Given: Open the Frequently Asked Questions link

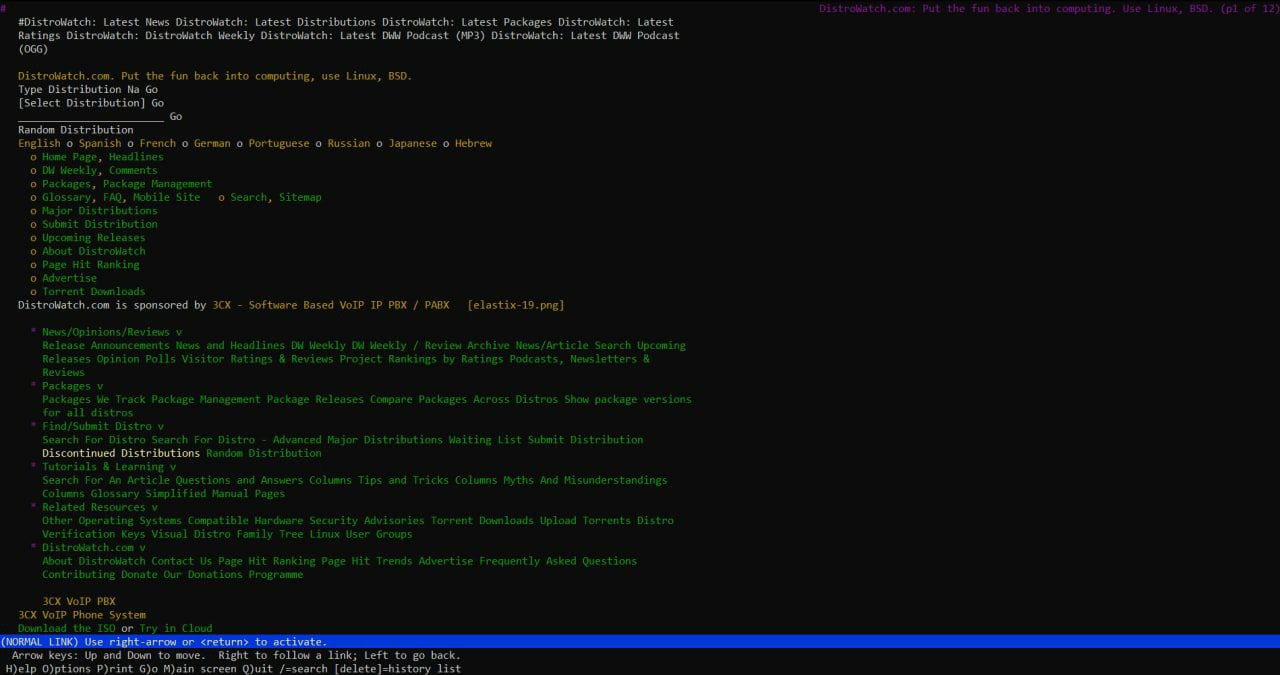Looking at the screenshot, I should [558, 561].
